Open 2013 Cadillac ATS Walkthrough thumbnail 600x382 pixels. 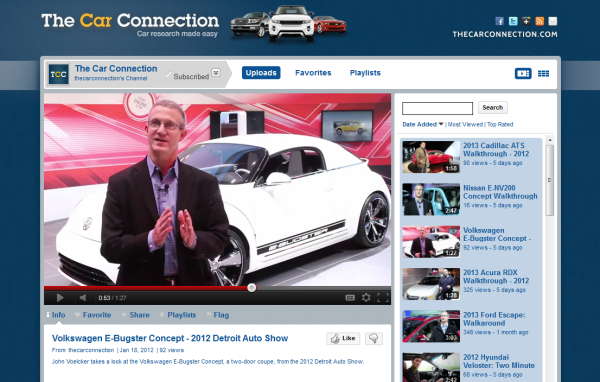[x=431, y=157]
